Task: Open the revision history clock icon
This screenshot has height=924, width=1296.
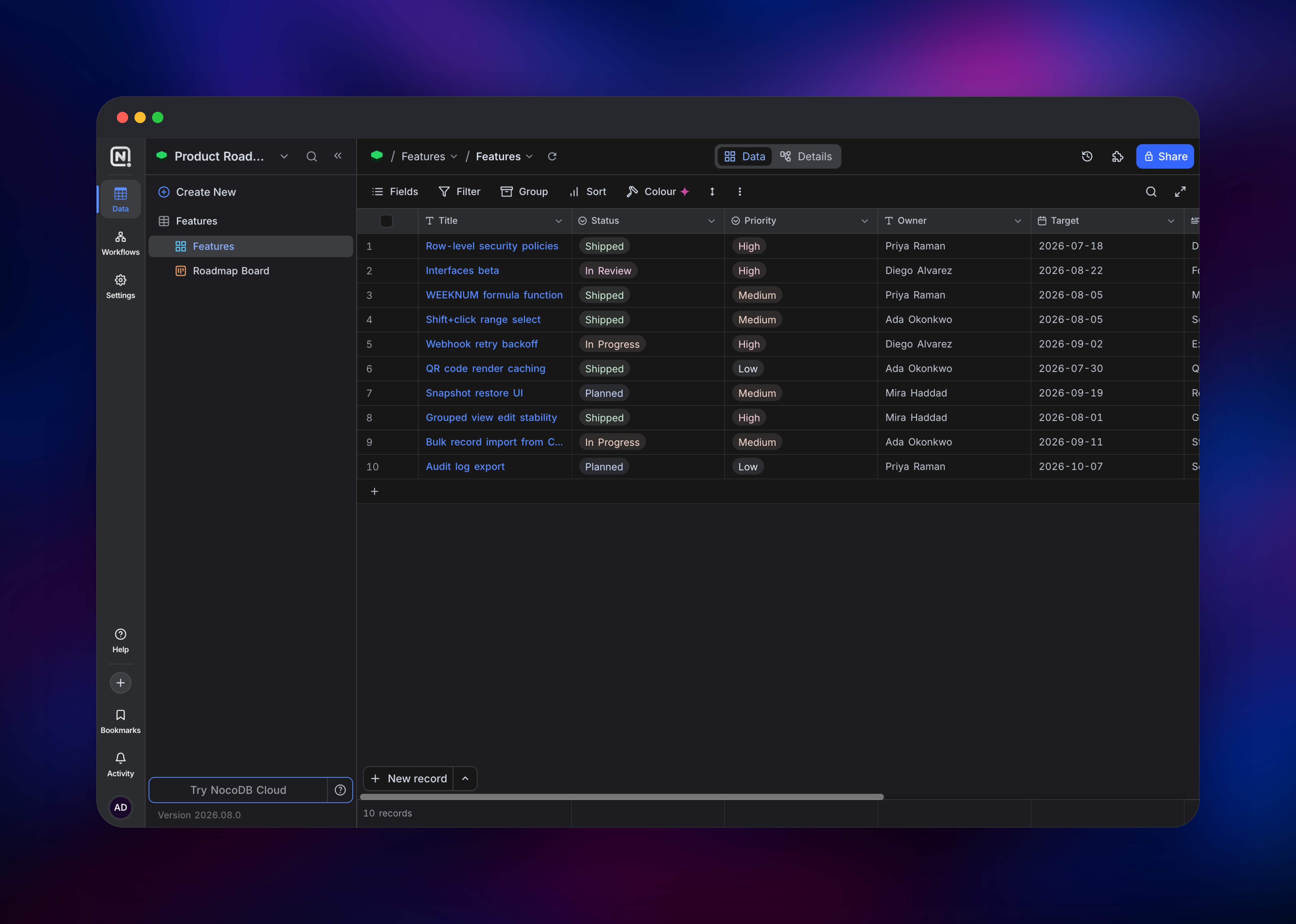Action: (1087, 156)
